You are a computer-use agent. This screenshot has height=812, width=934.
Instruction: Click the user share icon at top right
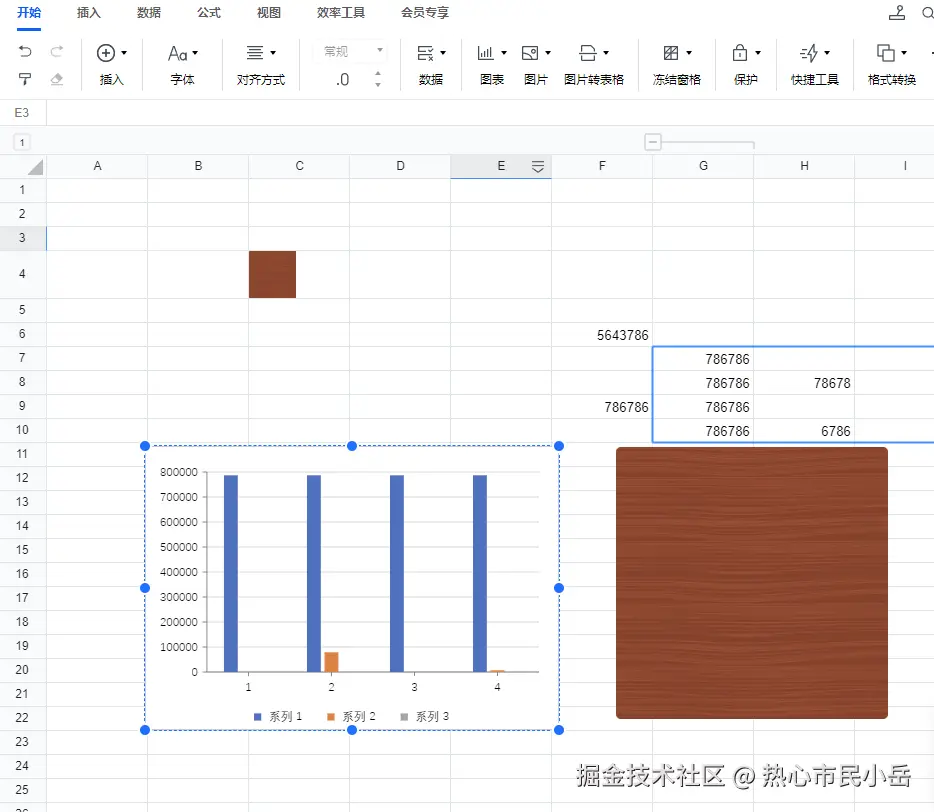click(x=897, y=12)
